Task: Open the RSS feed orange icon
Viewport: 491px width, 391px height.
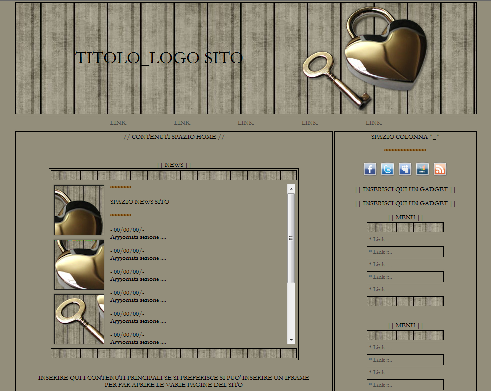Action: pos(440,169)
